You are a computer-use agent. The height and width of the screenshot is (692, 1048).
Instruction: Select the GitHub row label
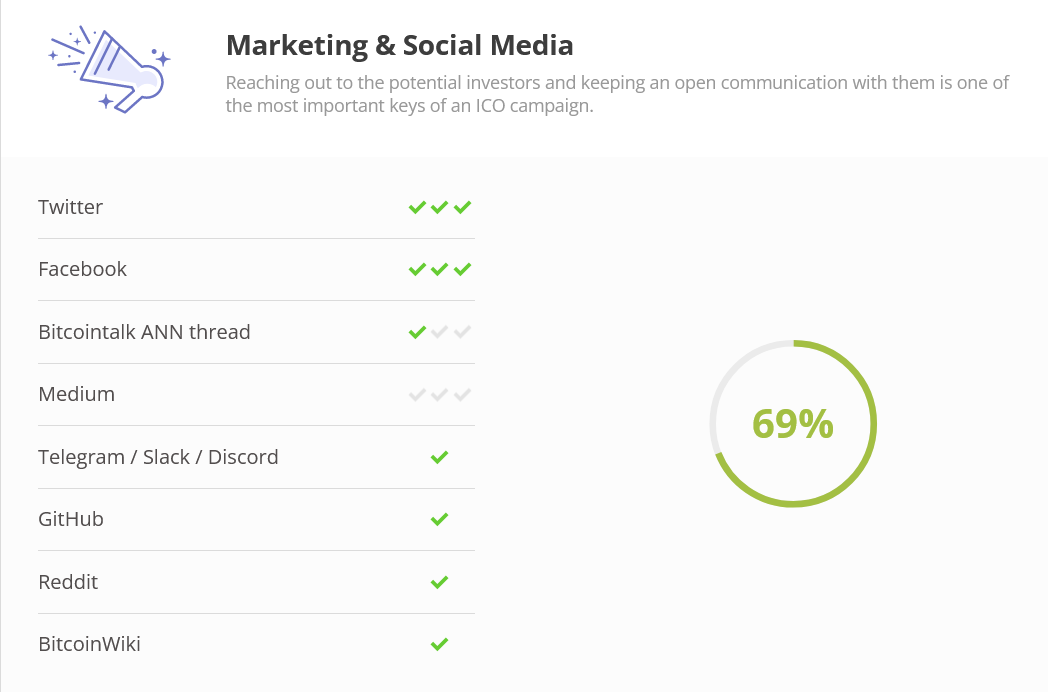[x=71, y=519]
